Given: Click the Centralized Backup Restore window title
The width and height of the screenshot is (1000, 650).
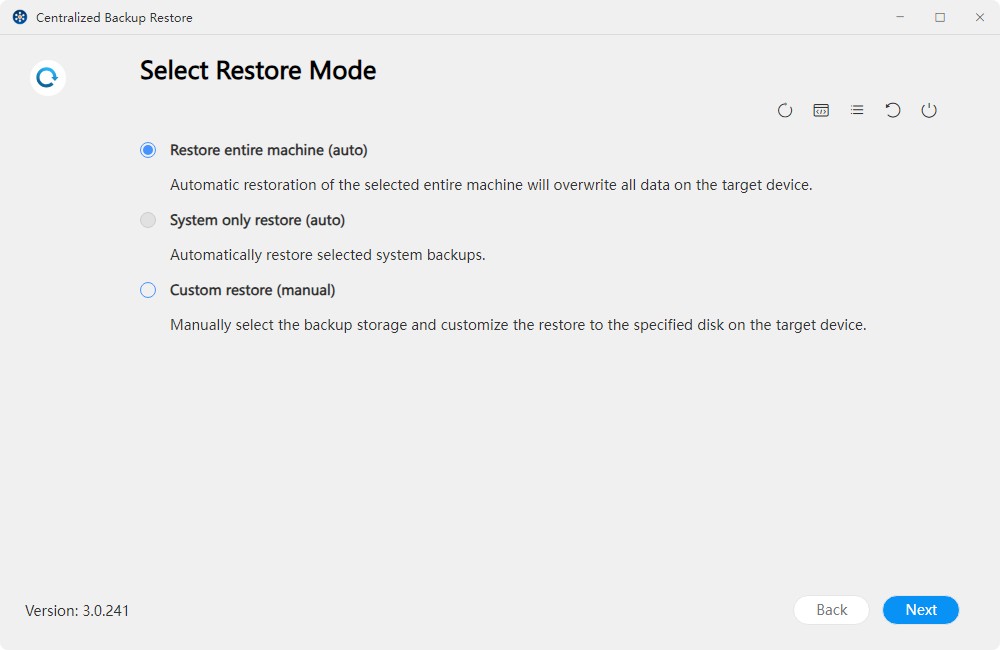Looking at the screenshot, I should pyautogui.click(x=114, y=17).
